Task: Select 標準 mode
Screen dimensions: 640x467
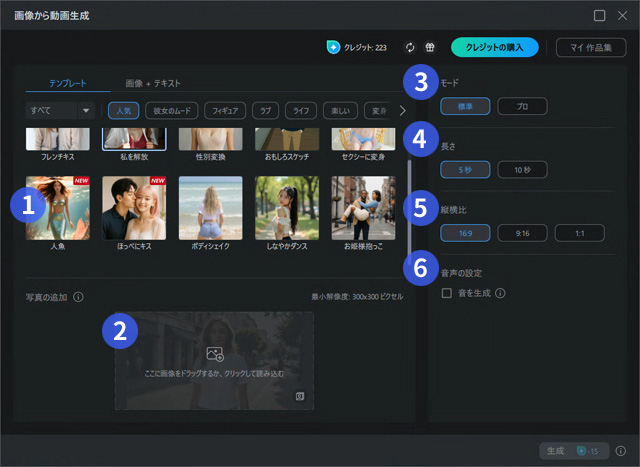Action: (465, 106)
